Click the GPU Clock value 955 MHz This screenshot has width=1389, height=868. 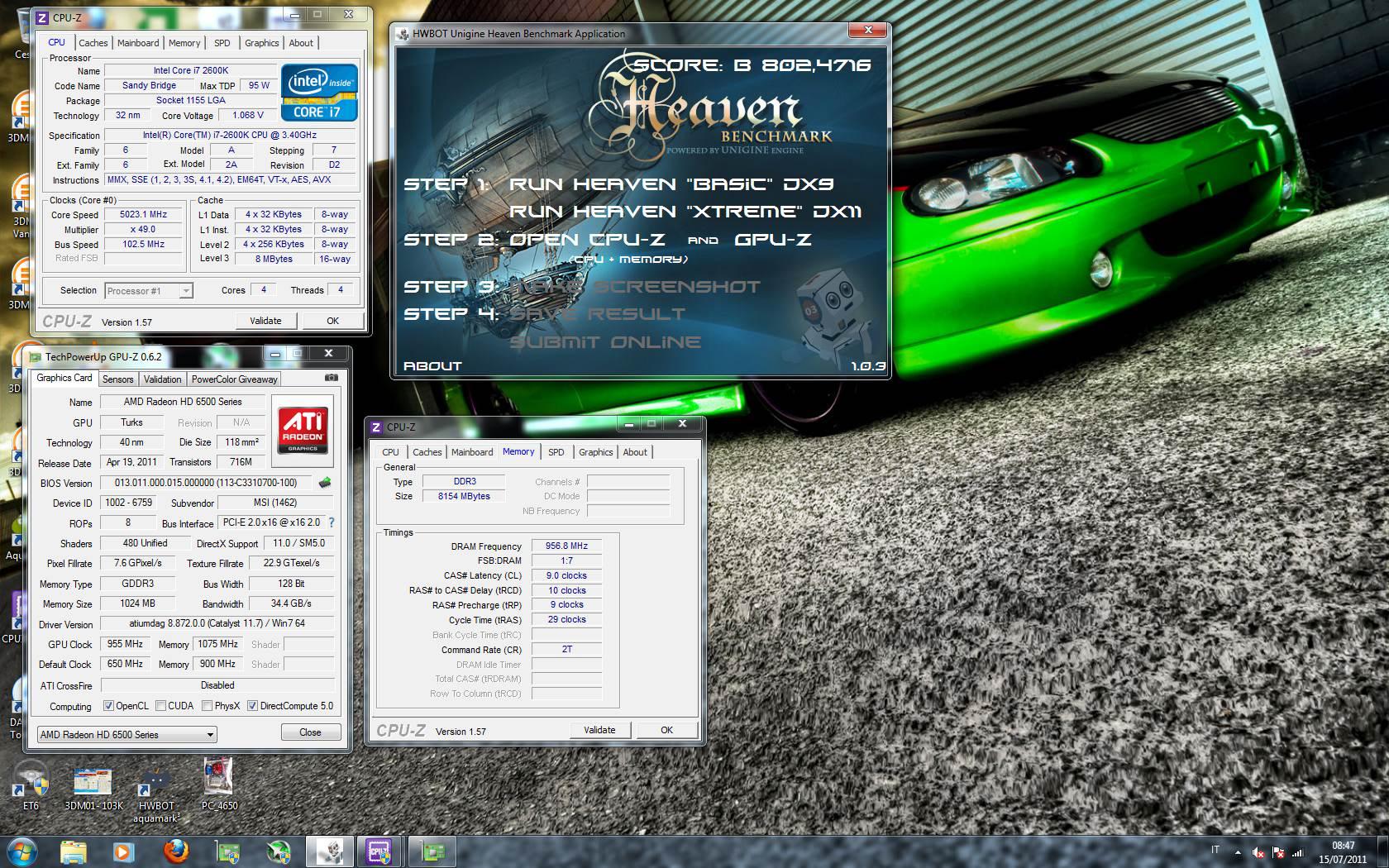(125, 644)
